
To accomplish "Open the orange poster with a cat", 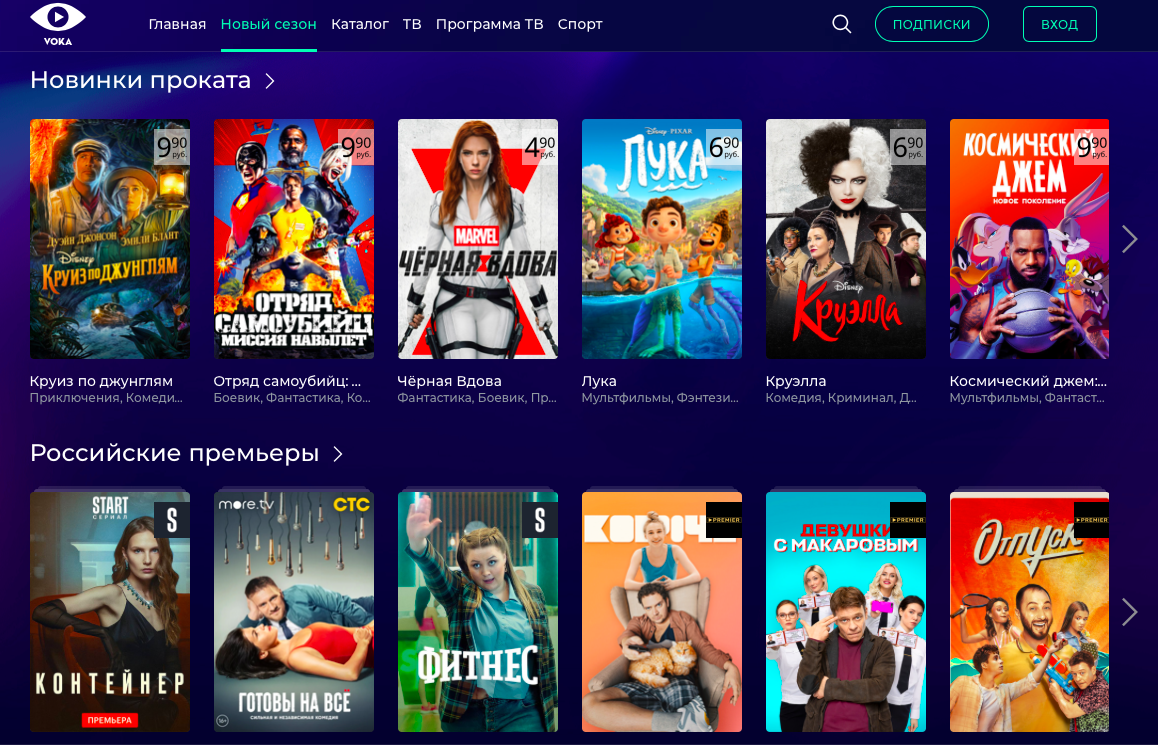I will (662, 612).
